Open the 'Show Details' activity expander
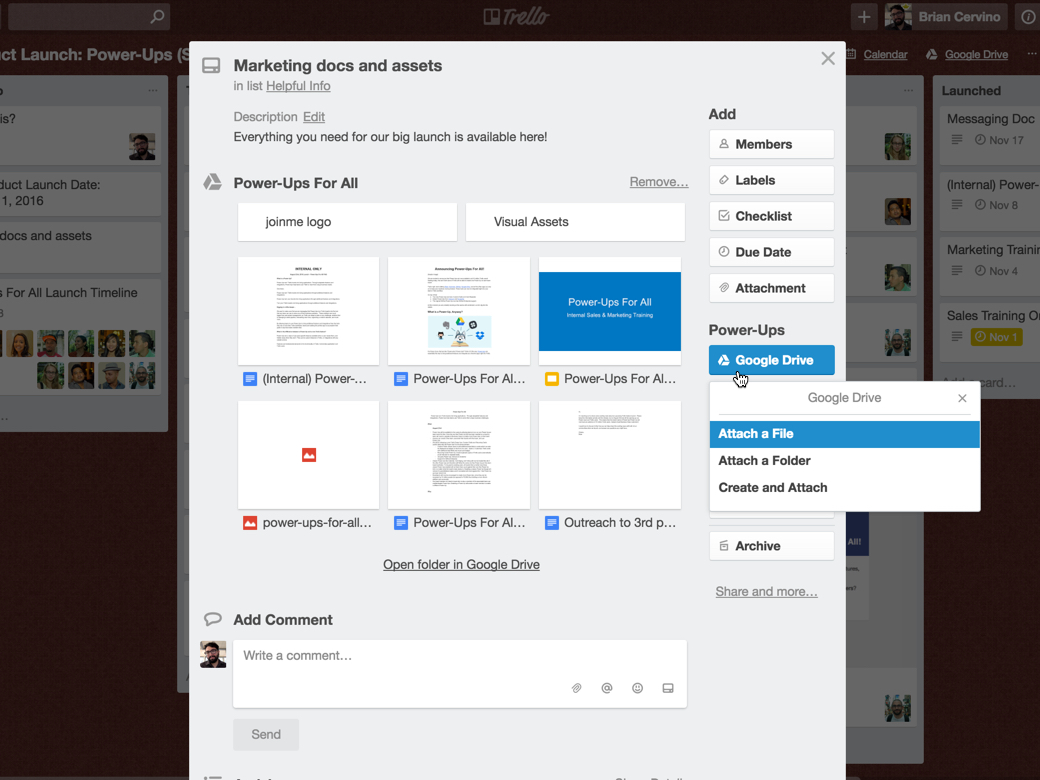Viewport: 1040px width, 780px height. point(652,779)
